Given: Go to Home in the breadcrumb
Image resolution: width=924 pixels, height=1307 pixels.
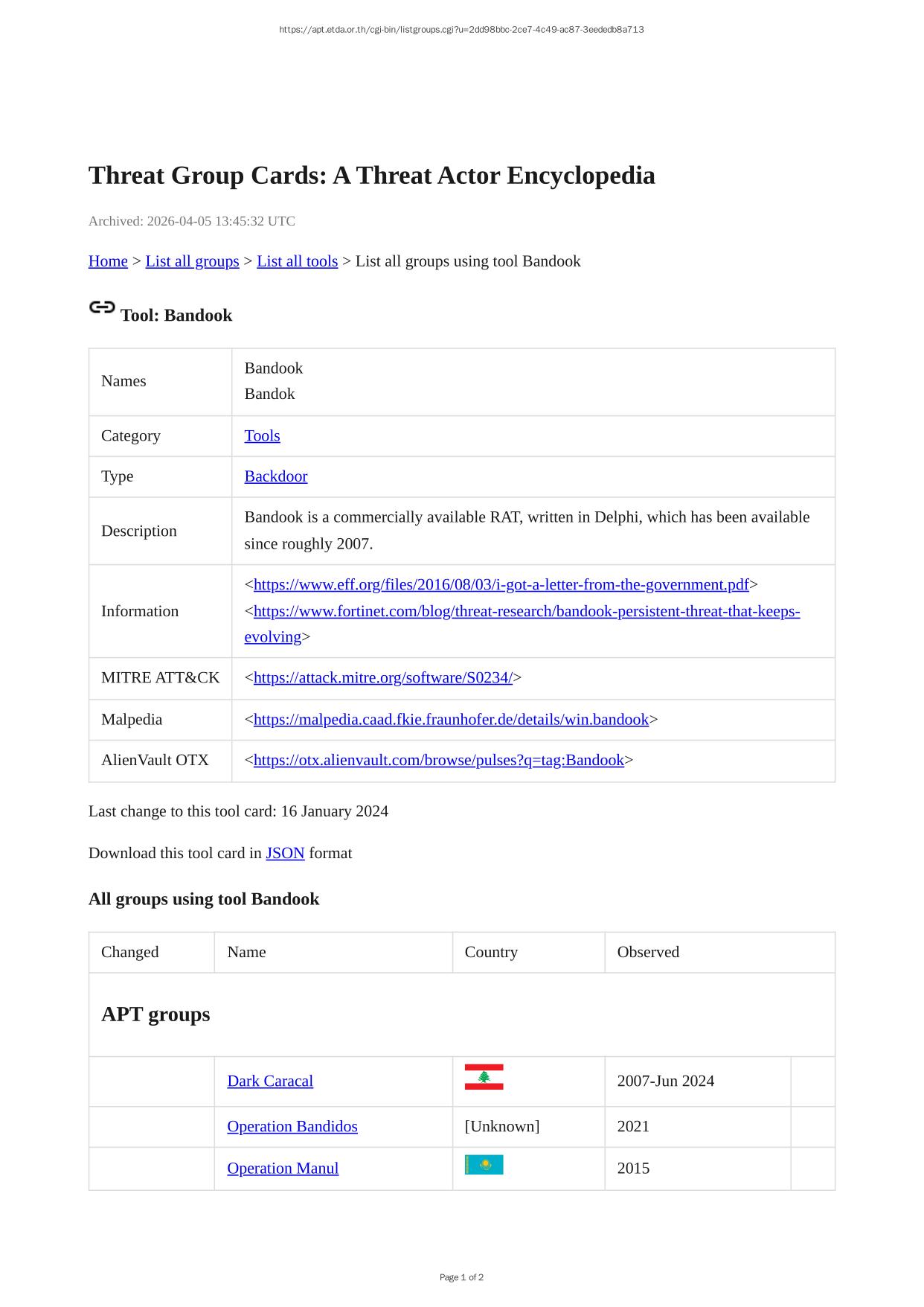Looking at the screenshot, I should (108, 261).
